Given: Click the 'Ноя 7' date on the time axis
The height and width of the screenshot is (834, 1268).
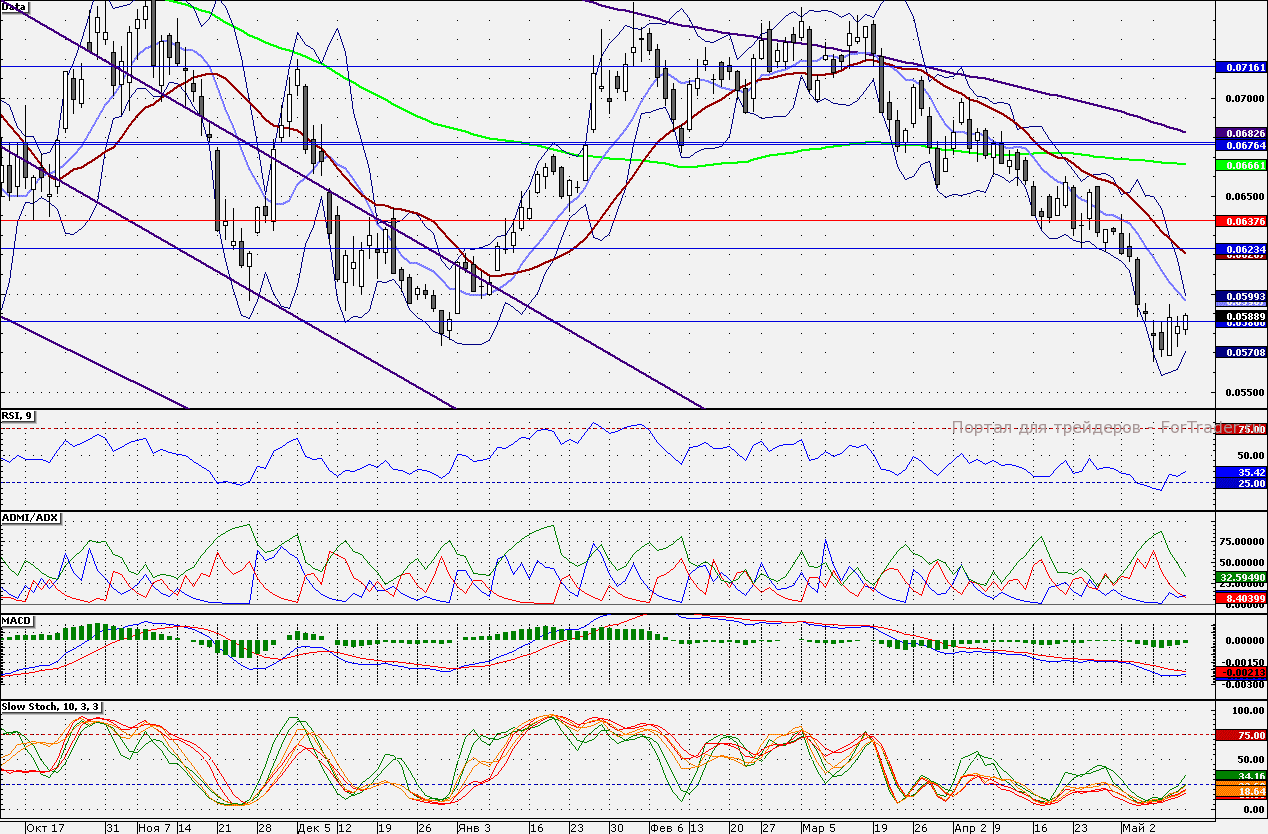Looking at the screenshot, I should (x=154, y=828).
